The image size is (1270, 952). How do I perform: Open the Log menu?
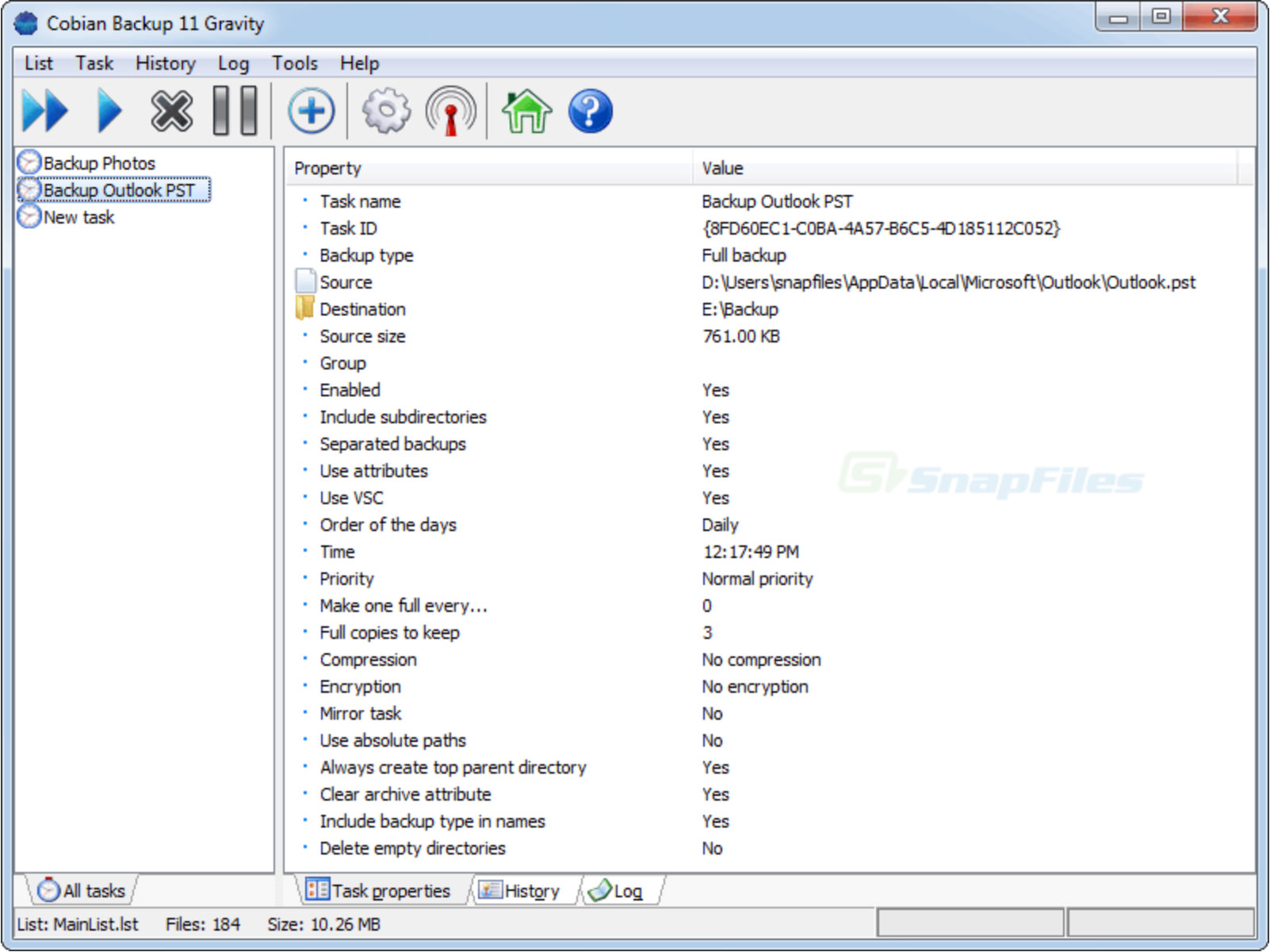coord(233,63)
